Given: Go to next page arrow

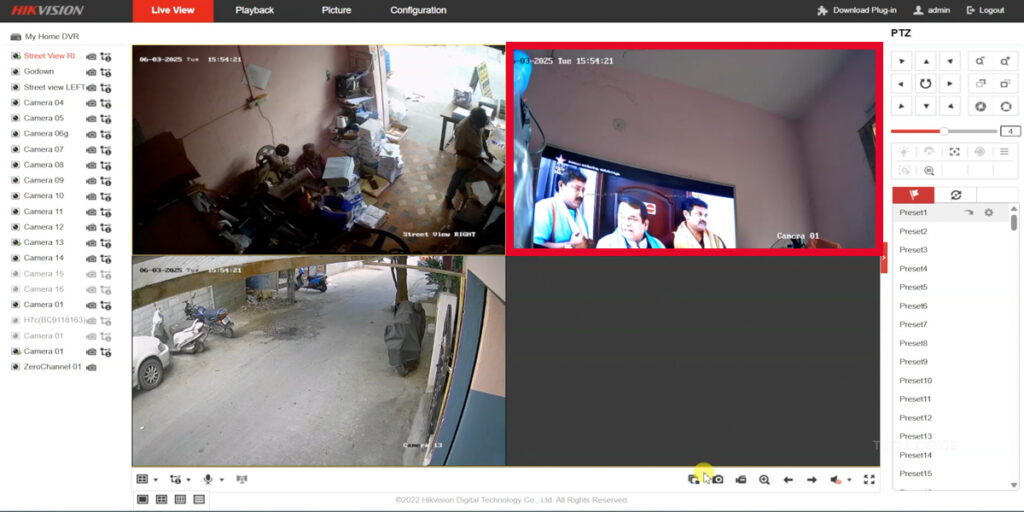Looking at the screenshot, I should [x=812, y=480].
